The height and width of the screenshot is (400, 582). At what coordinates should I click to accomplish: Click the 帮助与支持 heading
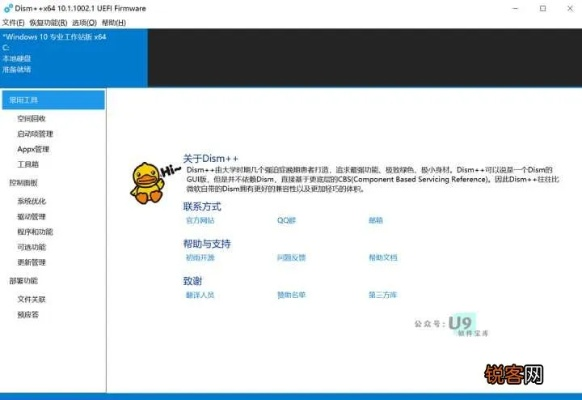point(207,244)
